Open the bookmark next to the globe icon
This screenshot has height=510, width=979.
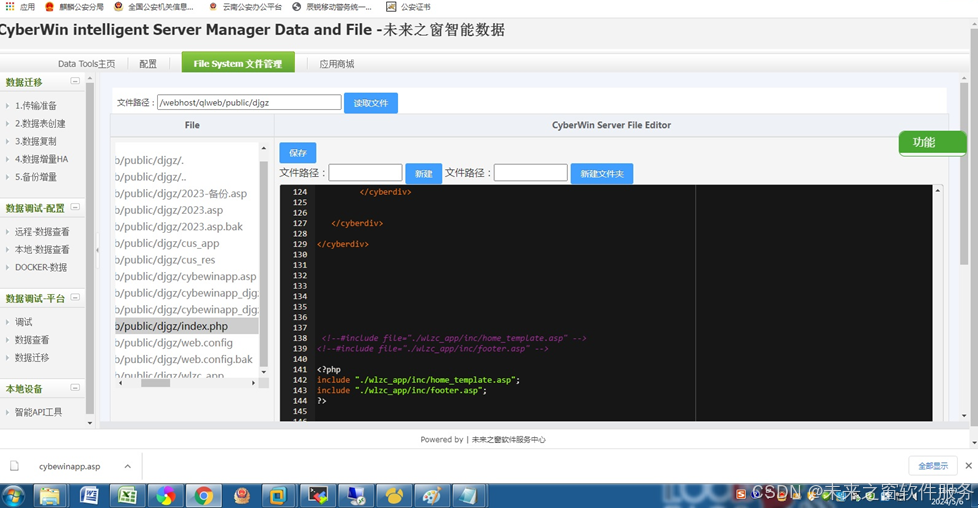[332, 7]
